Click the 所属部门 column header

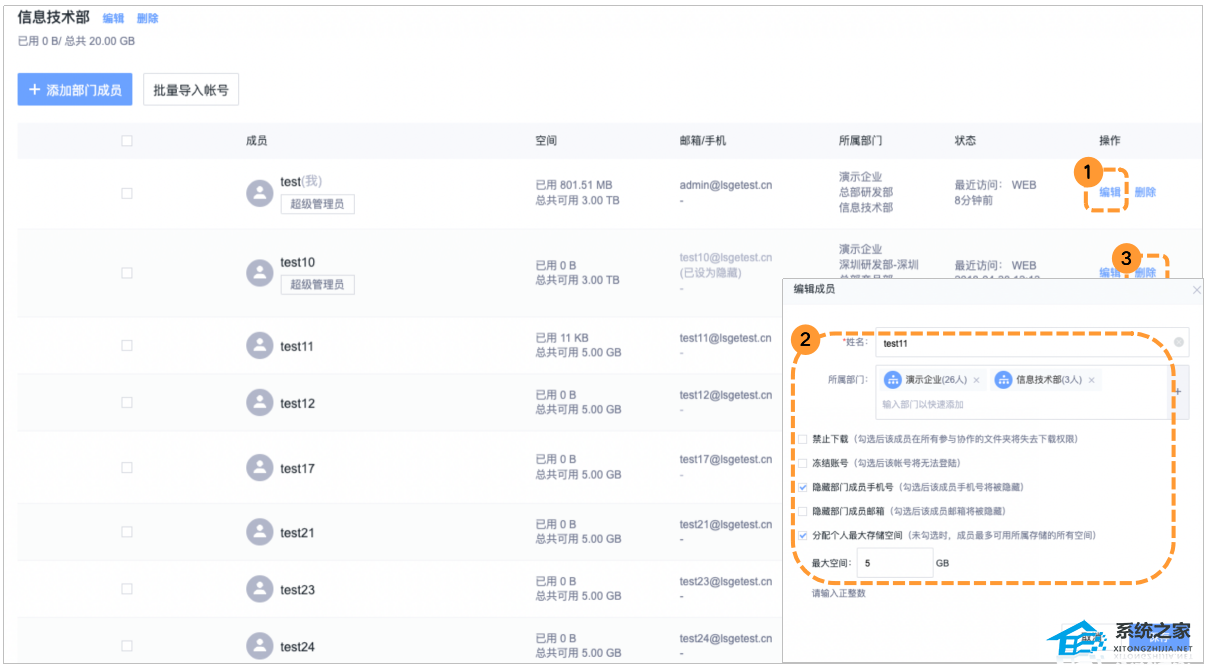click(x=861, y=141)
